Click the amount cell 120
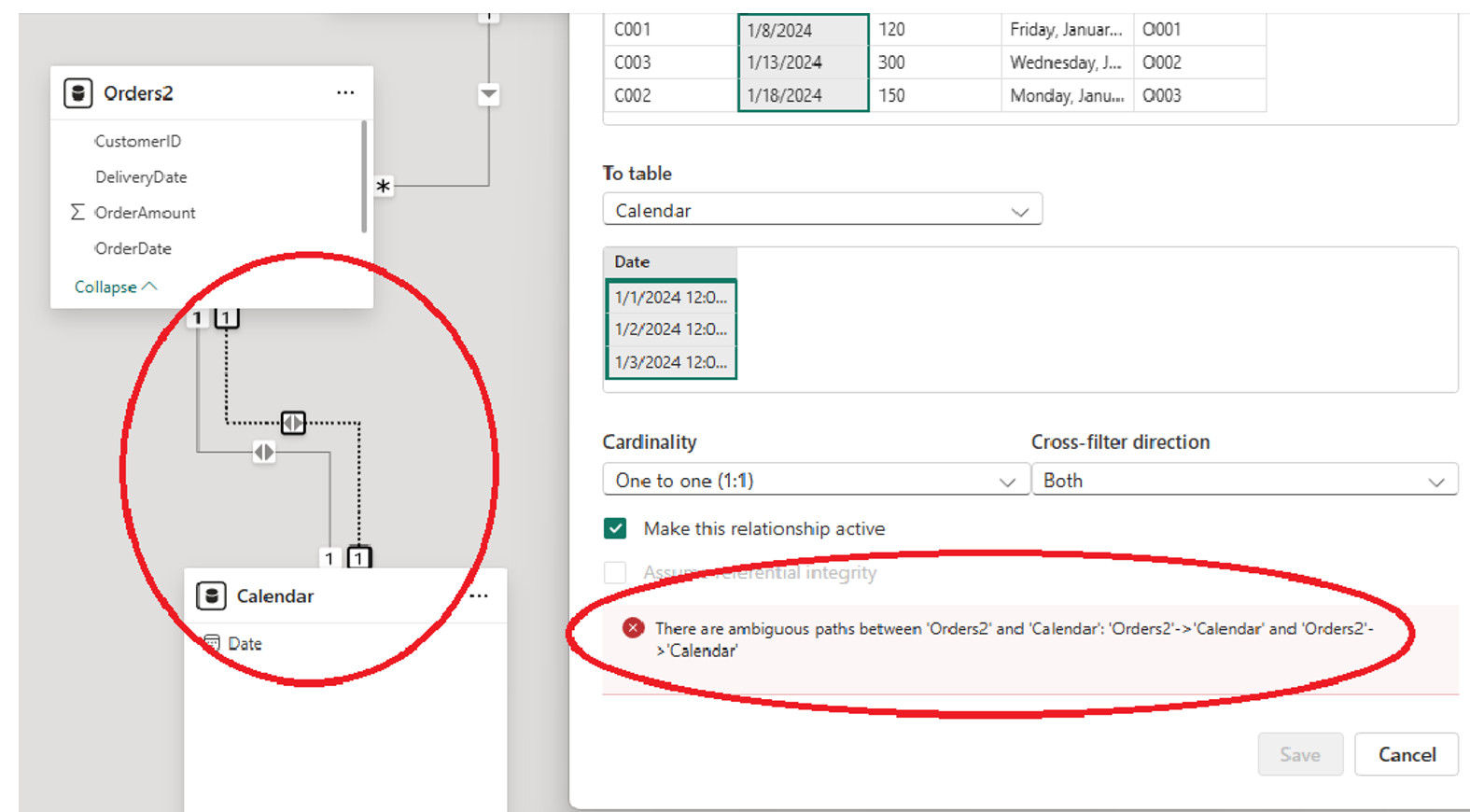 935,30
